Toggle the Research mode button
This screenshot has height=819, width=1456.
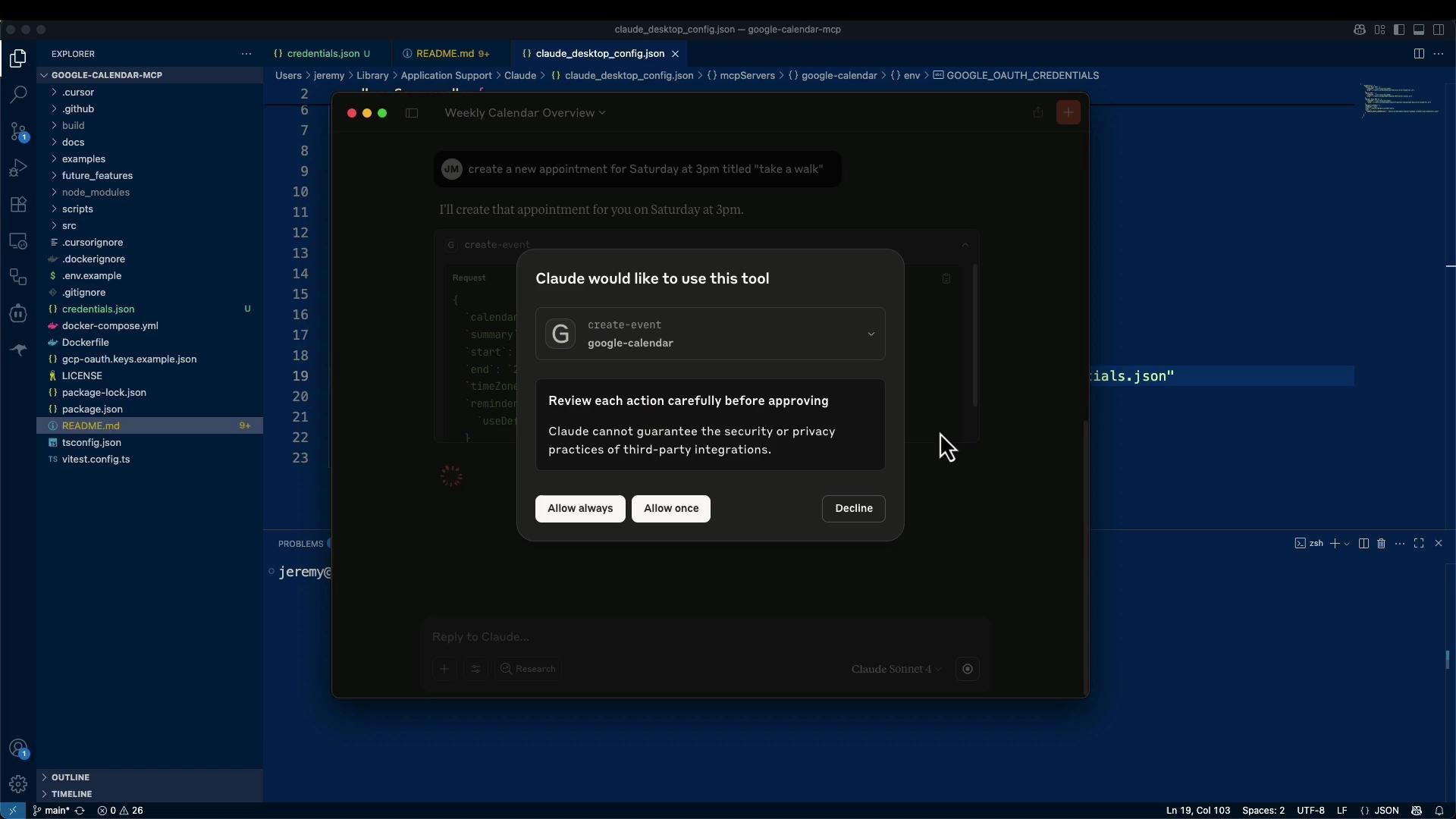pyautogui.click(x=528, y=669)
